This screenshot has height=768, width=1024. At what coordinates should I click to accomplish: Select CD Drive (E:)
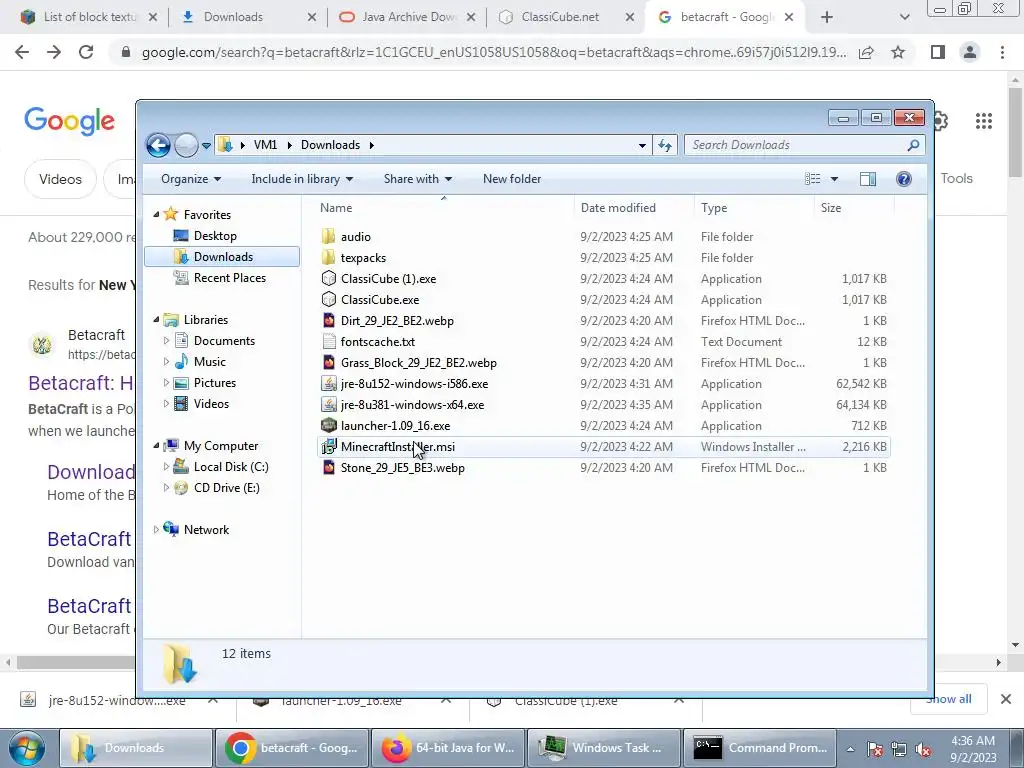pos(226,488)
